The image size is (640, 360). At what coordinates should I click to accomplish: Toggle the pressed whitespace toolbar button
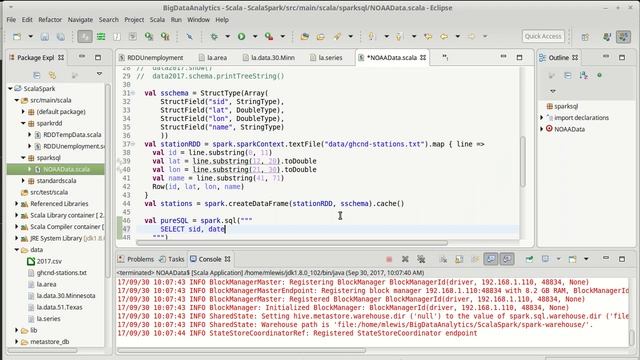pos(85,36)
